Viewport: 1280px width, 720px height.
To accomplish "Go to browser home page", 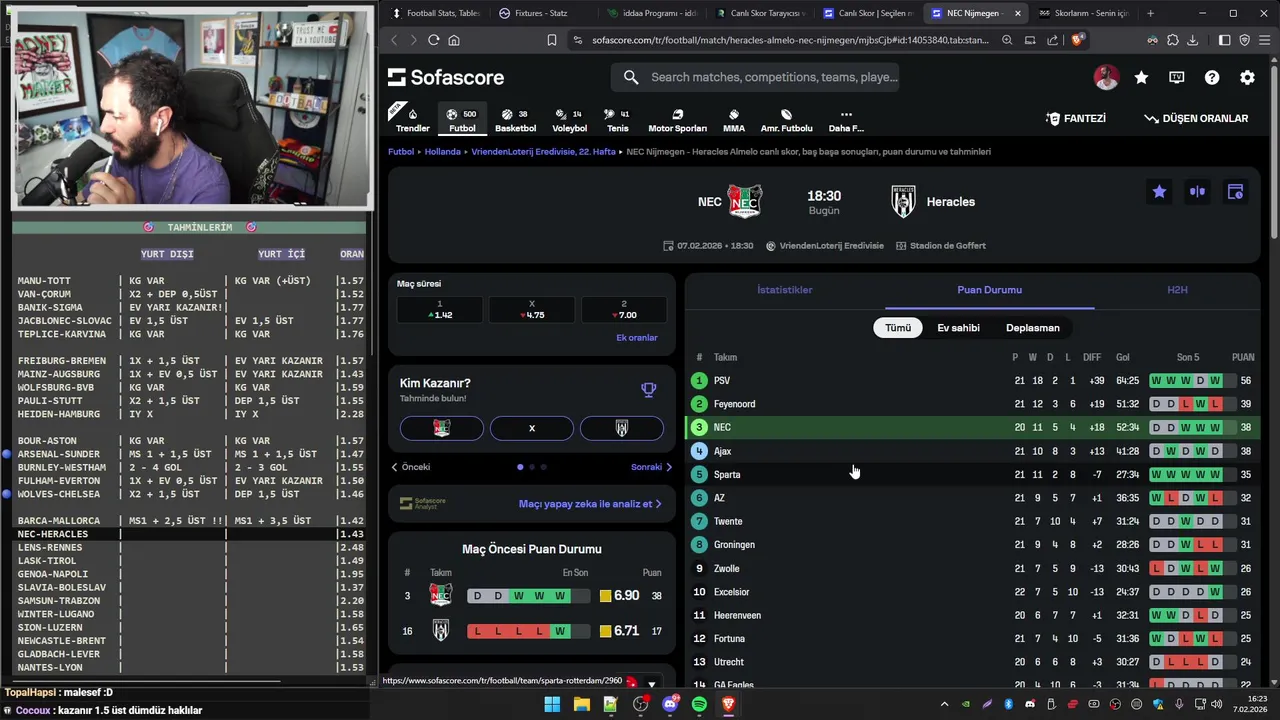I will [x=454, y=40].
